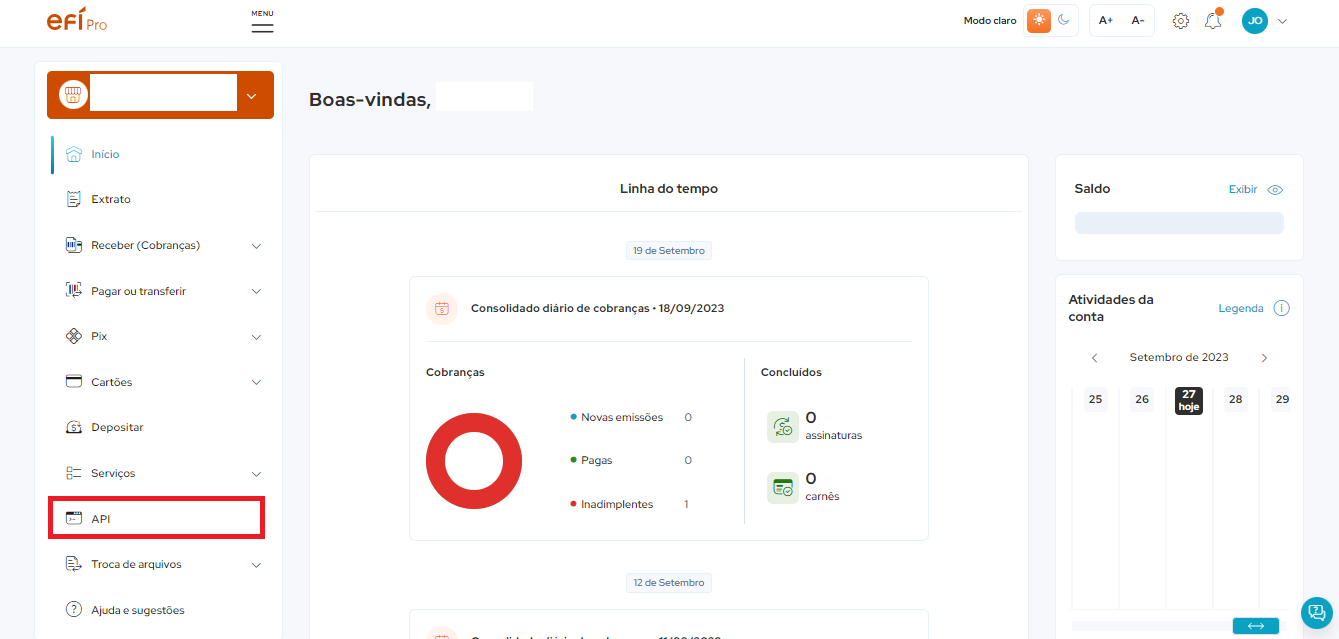This screenshot has height=639, width=1339.
Task: Open settings via the gear icon
Action: (1181, 21)
